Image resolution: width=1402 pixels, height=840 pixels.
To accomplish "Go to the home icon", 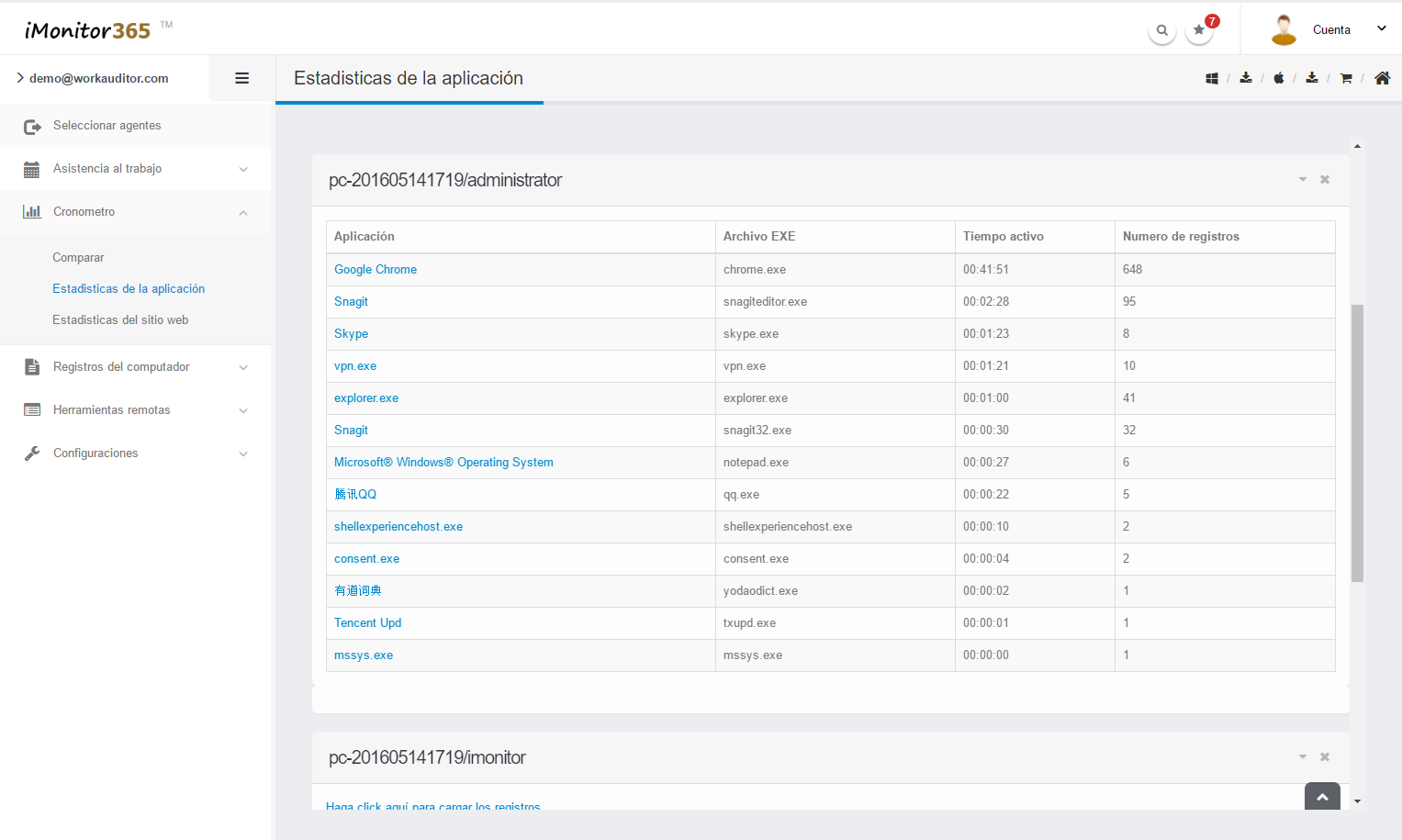I will tap(1382, 79).
